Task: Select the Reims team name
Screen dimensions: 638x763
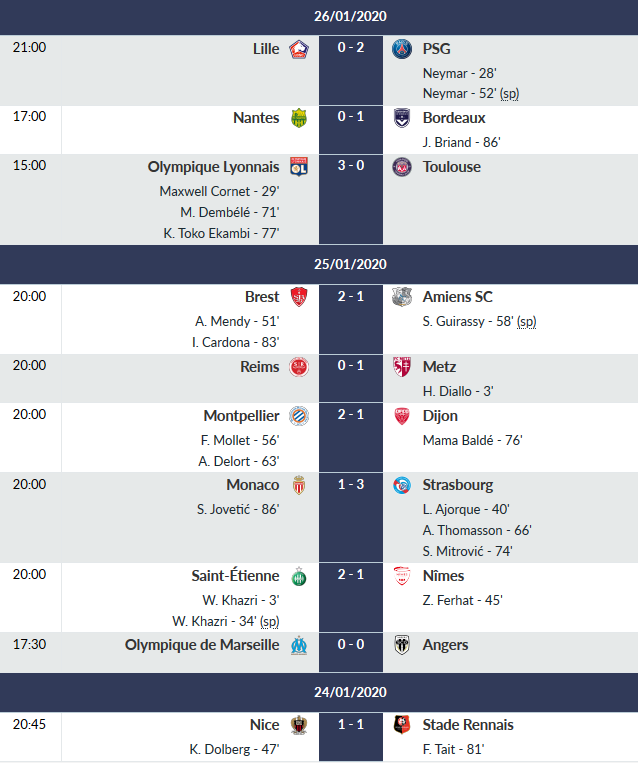Action: pyautogui.click(x=260, y=367)
